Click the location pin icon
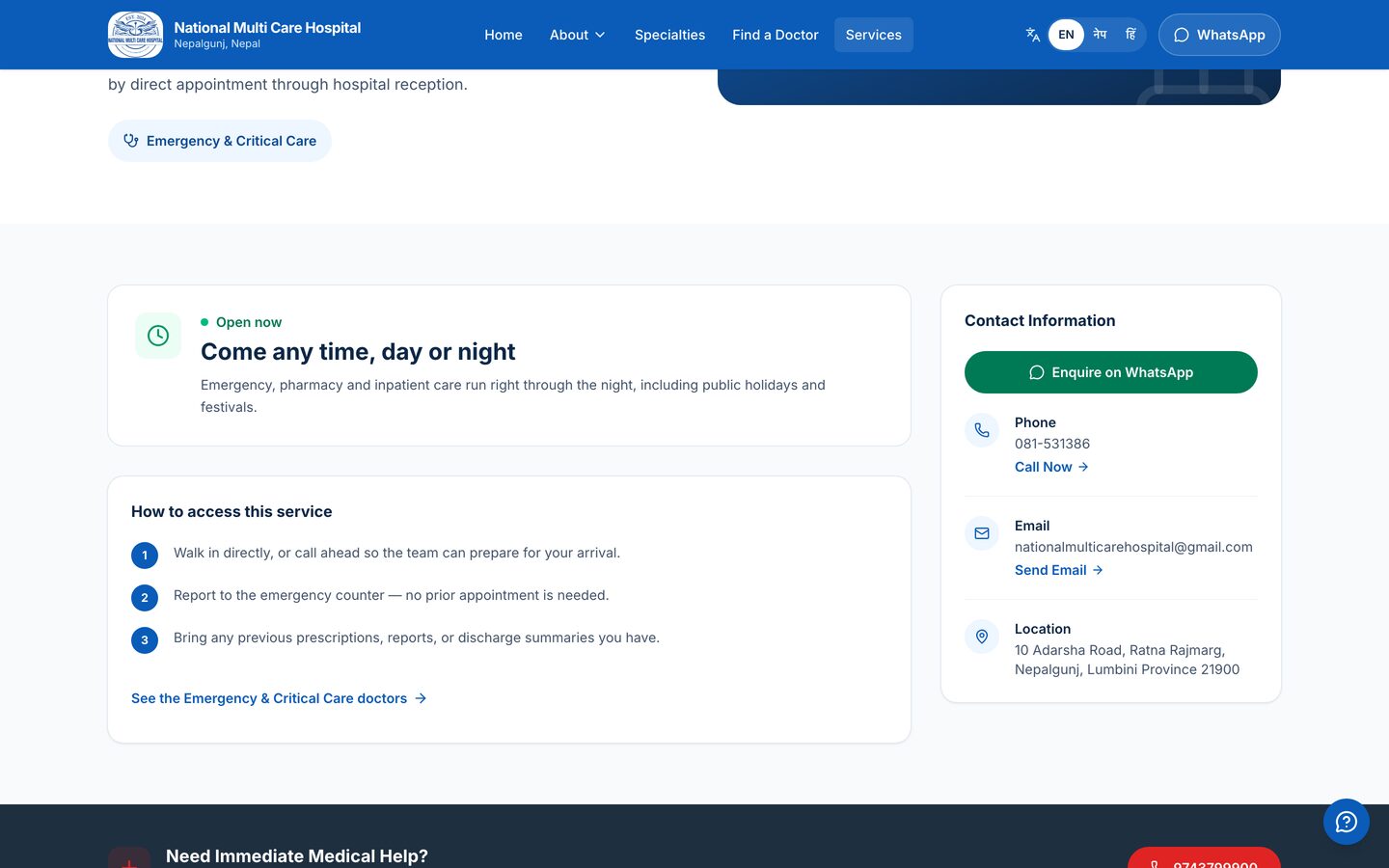Screen dimensions: 1389x868 [x=982, y=637]
